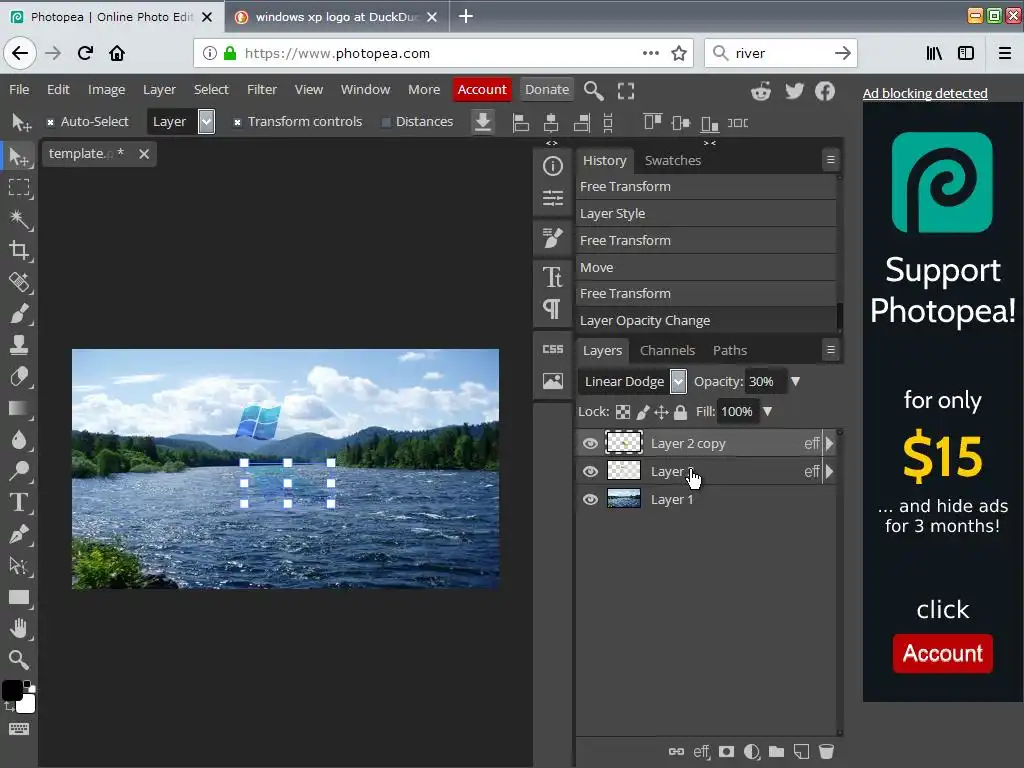Switch to the Channels tab
The height and width of the screenshot is (768, 1024).
667,350
